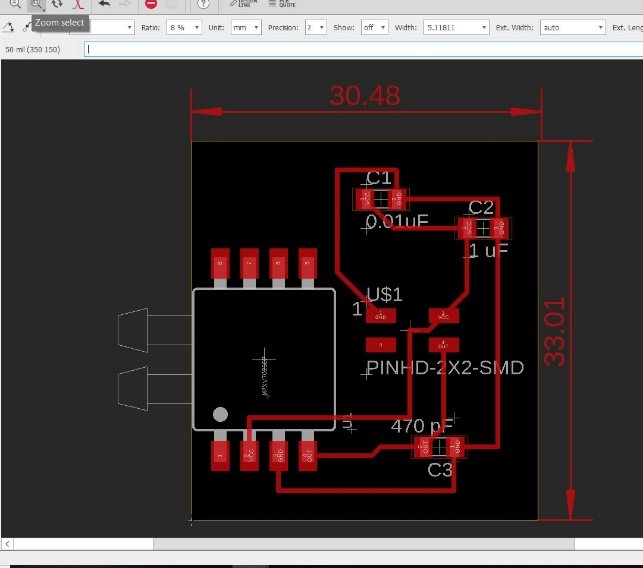Select the dimension angle tool icon
Viewport: 643px width, 568px height.
click(8, 27)
